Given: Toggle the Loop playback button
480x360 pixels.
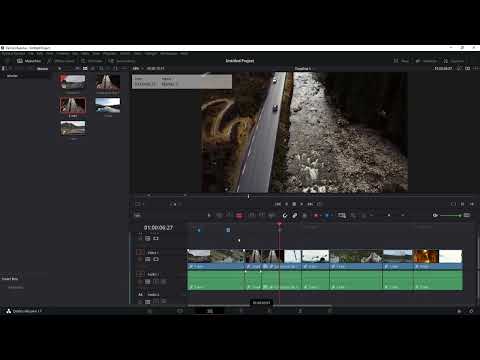Looking at the screenshot, I should pos(319,204).
